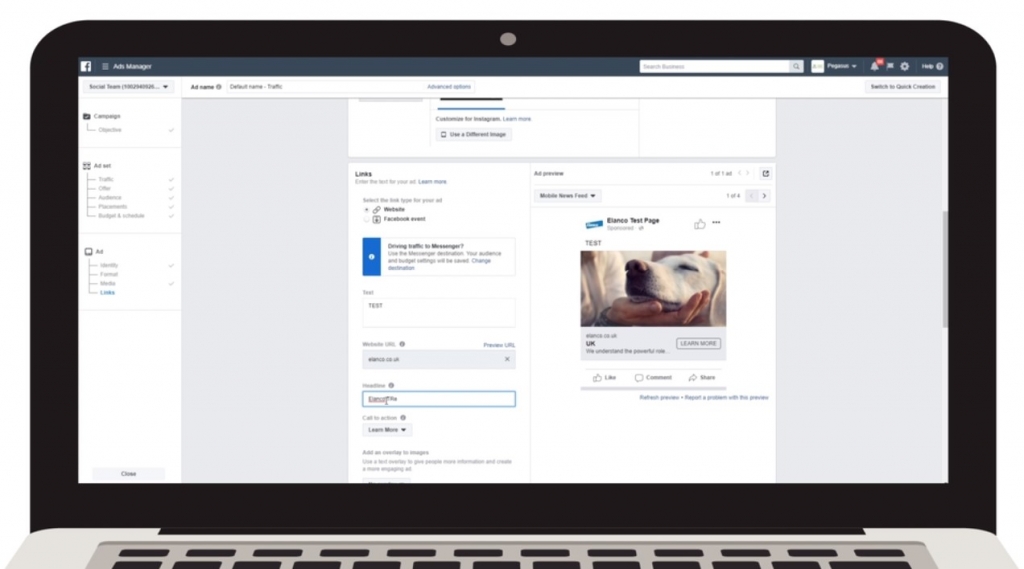Open the settings gear in top bar

[x=904, y=66]
